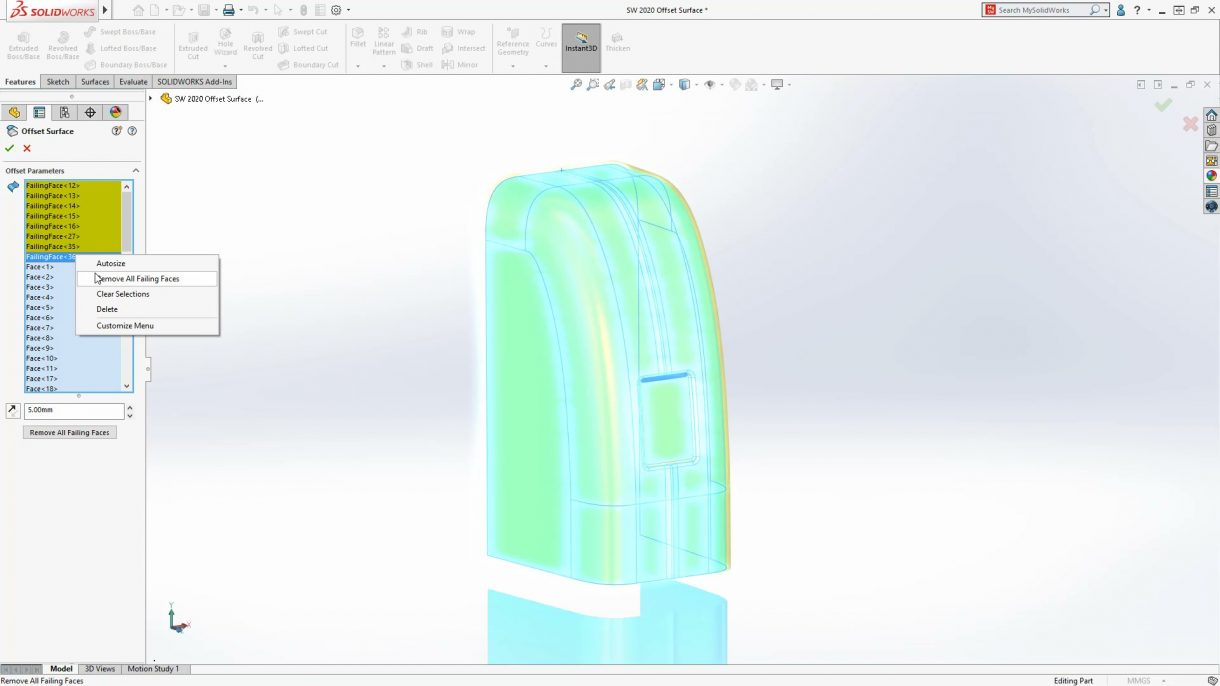The width and height of the screenshot is (1220, 686).
Task: Cancel feature via graphics-area red X
Action: 1190,124
